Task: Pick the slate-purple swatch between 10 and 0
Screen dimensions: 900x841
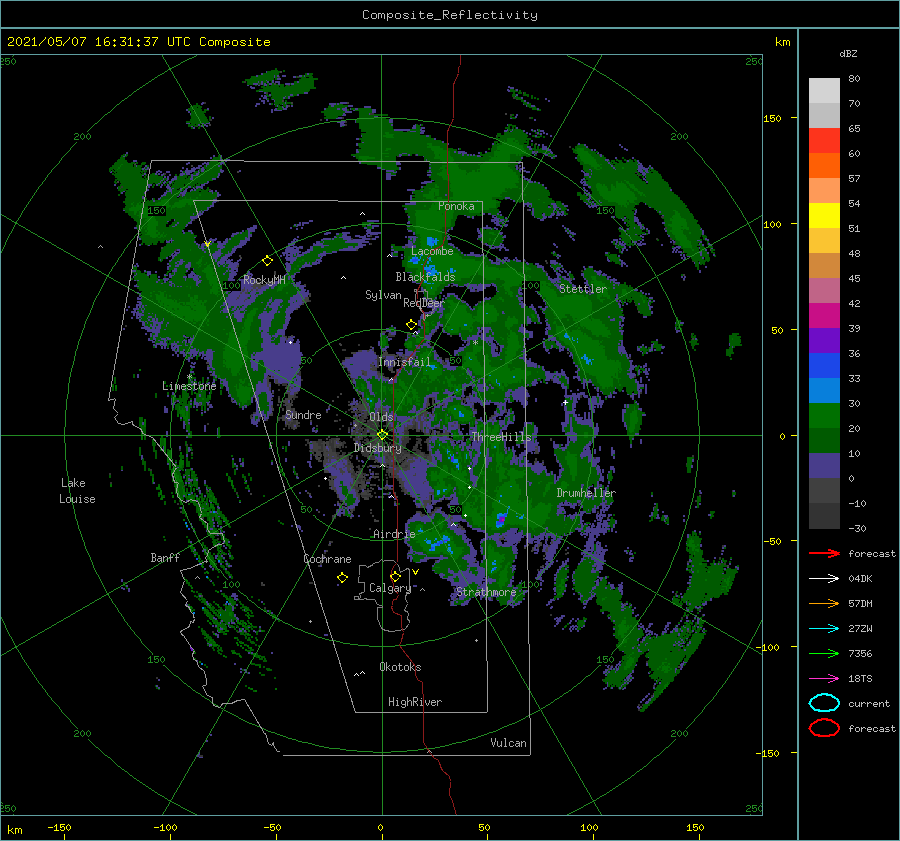Action: tap(824, 465)
